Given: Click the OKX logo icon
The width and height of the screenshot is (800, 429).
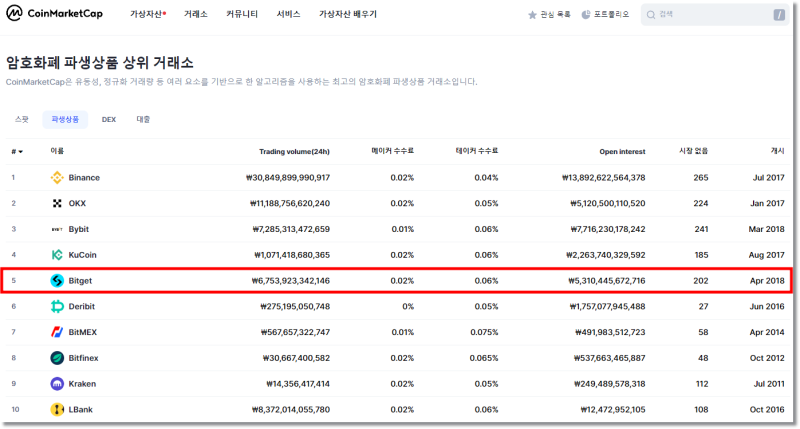Looking at the screenshot, I should 57,203.
